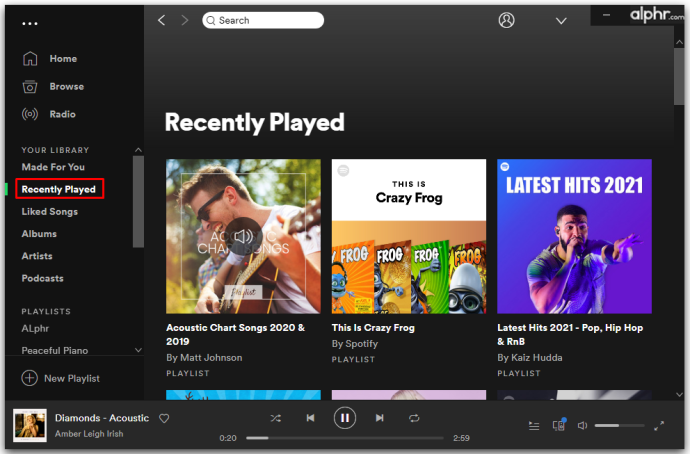Open Kaiz Hudda's profile link
The image size is (690, 454).
(536, 358)
